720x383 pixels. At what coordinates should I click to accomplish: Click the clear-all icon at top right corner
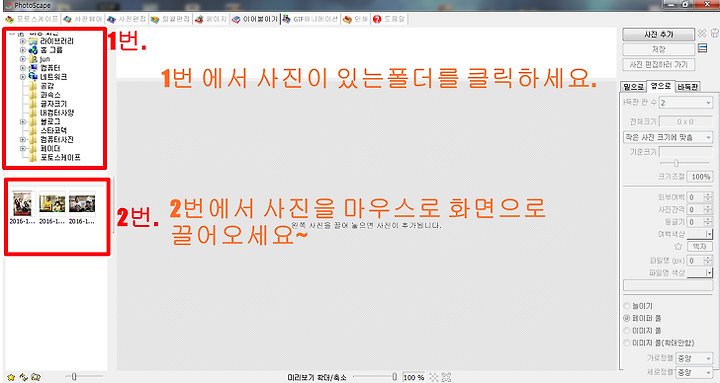(x=714, y=34)
